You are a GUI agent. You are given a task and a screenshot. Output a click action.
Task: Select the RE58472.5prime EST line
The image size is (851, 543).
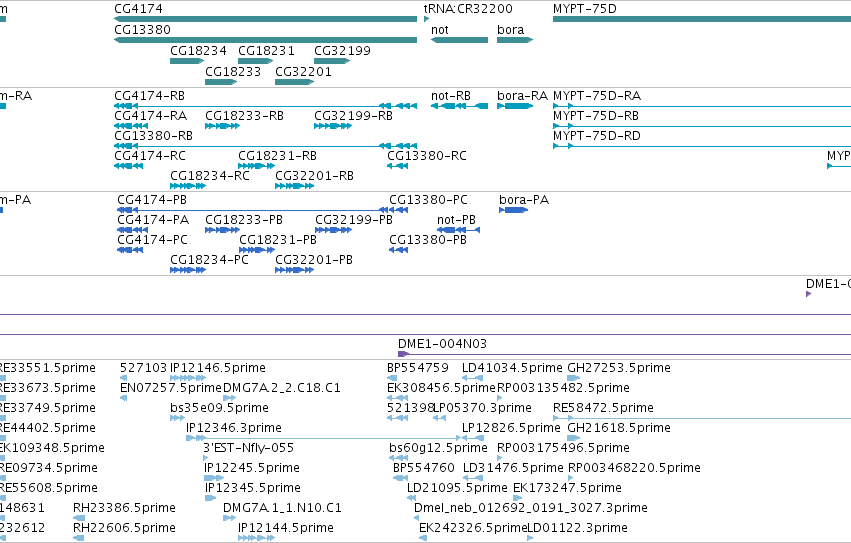point(702,418)
